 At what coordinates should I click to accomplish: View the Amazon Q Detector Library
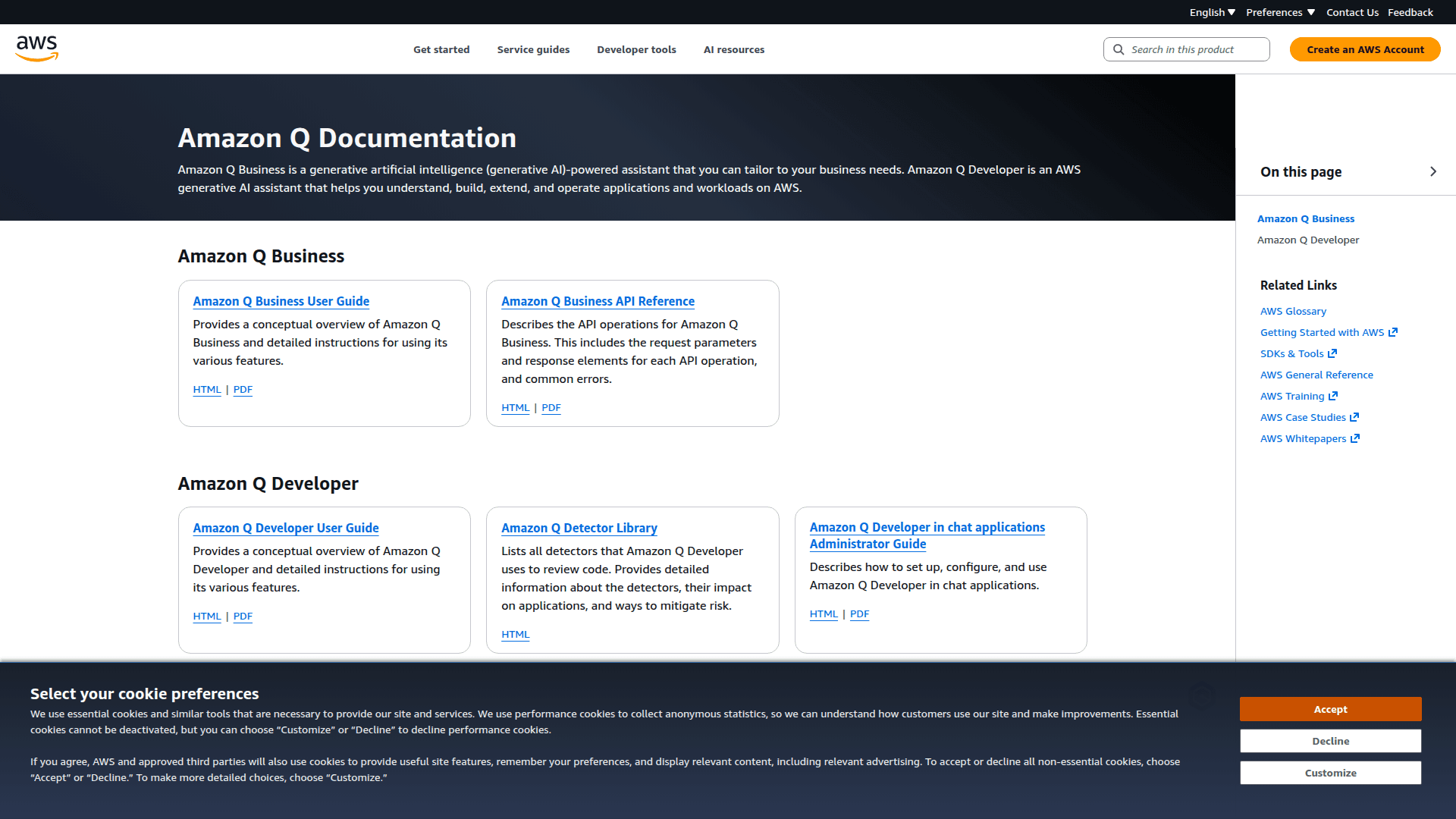click(579, 528)
